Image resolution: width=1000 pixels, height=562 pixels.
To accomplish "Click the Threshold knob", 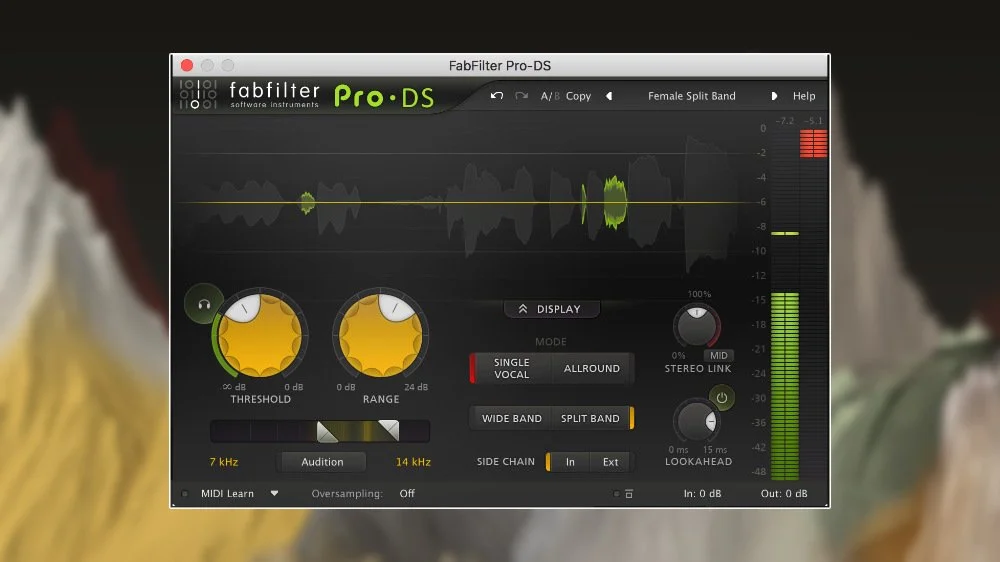I will pos(260,335).
